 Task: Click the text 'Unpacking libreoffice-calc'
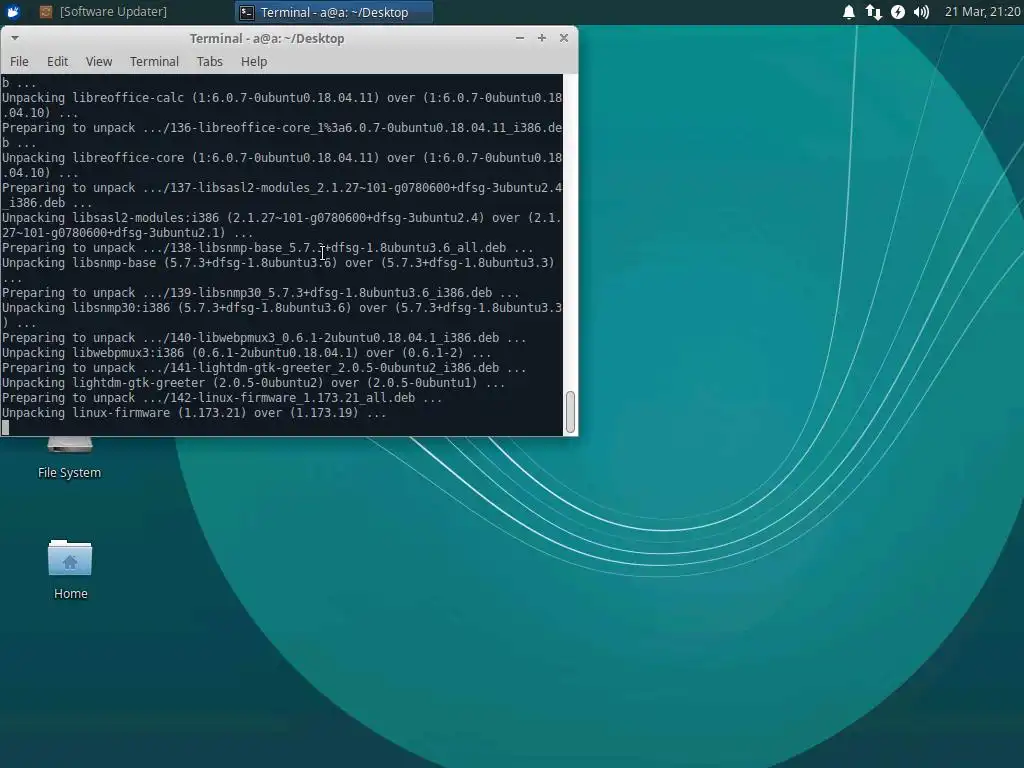(93, 97)
